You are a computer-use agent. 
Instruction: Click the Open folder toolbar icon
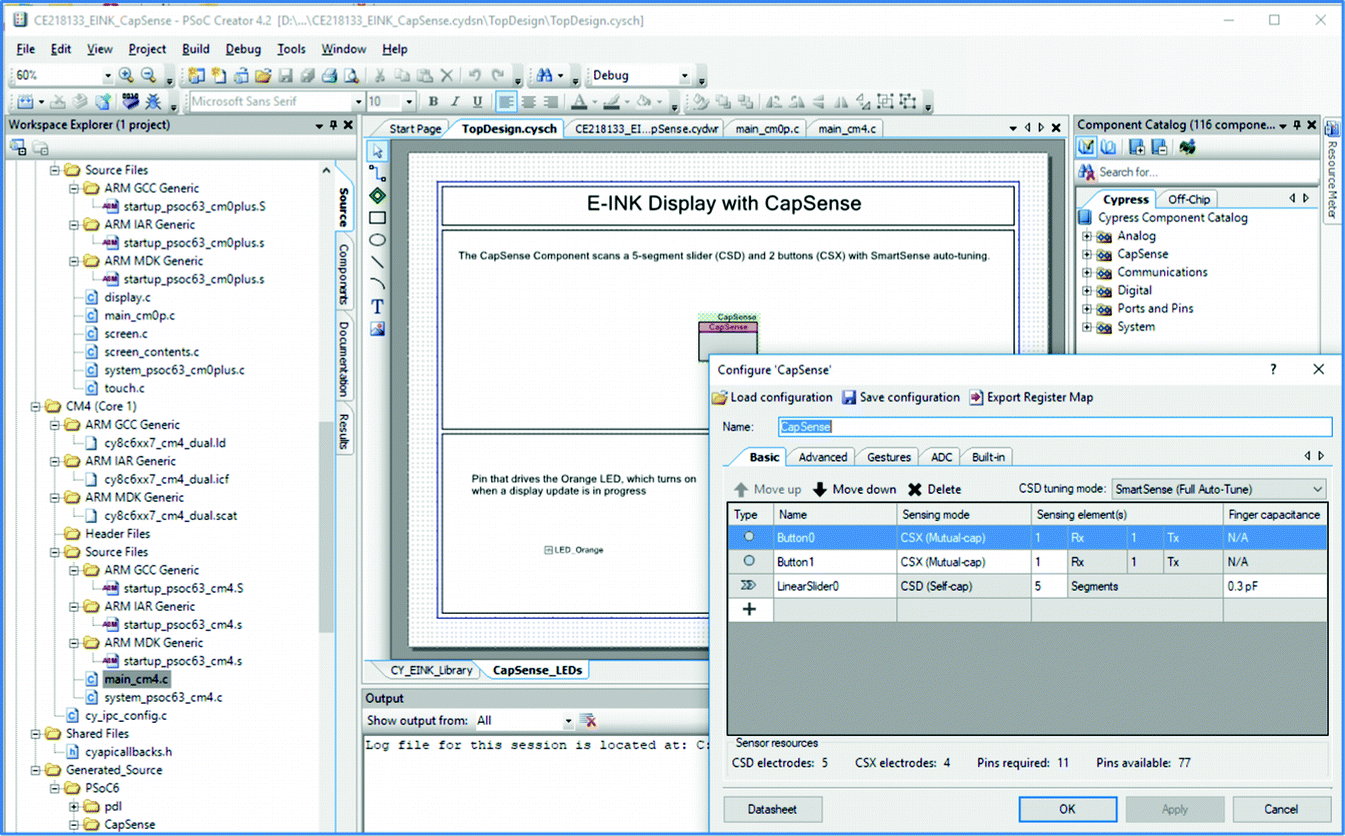(x=262, y=76)
